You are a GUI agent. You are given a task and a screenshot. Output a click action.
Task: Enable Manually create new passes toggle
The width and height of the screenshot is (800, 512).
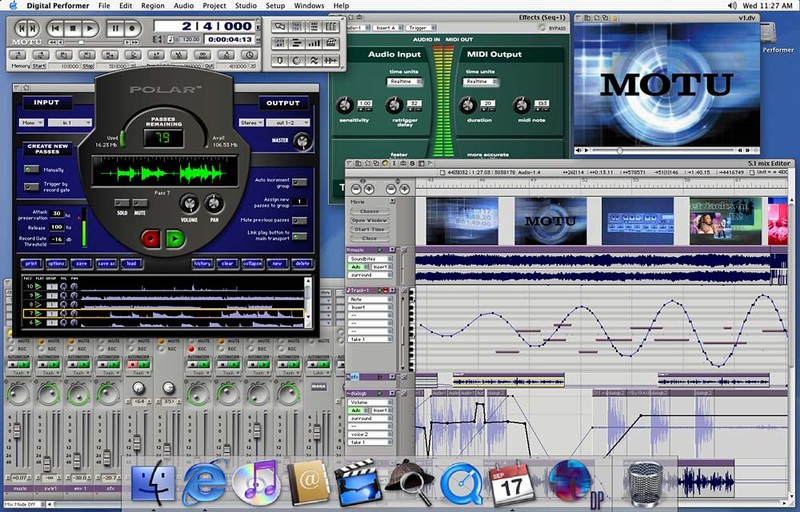[31, 169]
